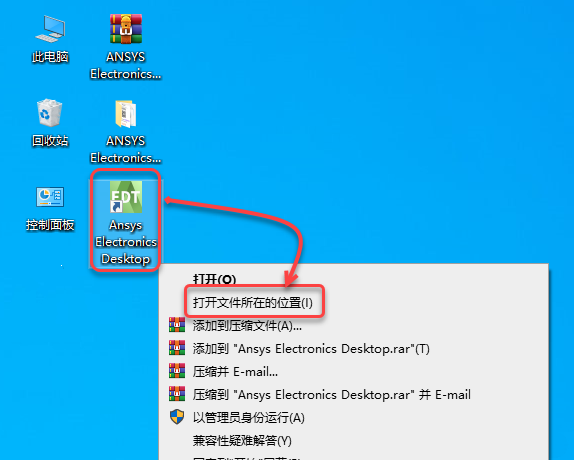
Task: Choose 打开(O) from the context menu
Action: click(214, 280)
